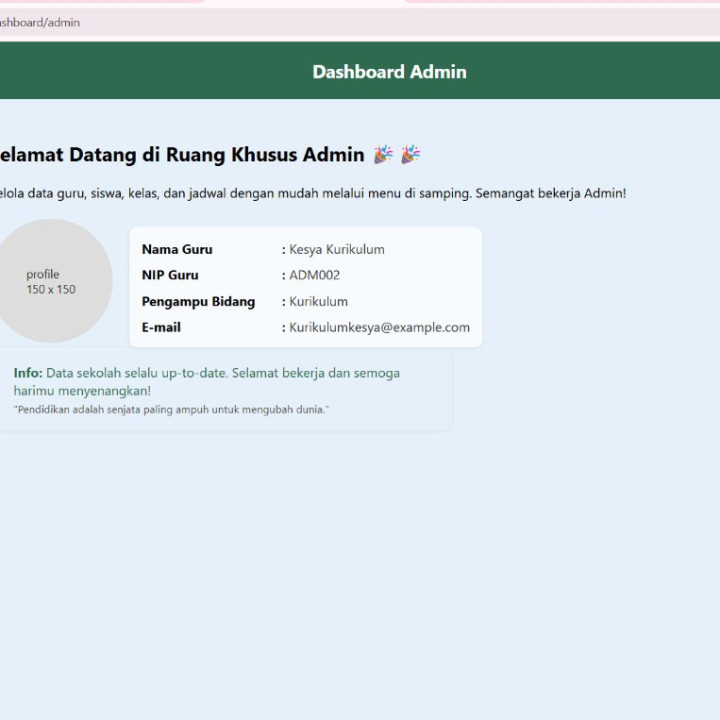Click the Dashboard Admin header title
Viewport: 720px width, 720px height.
coord(389,72)
